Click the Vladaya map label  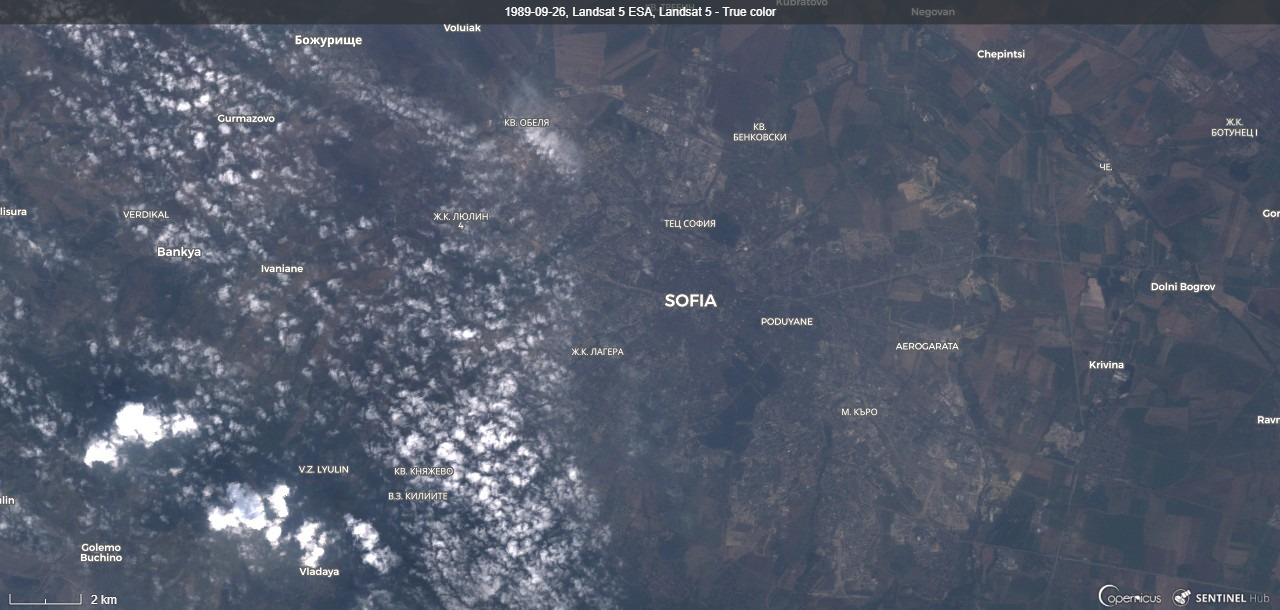click(x=319, y=572)
